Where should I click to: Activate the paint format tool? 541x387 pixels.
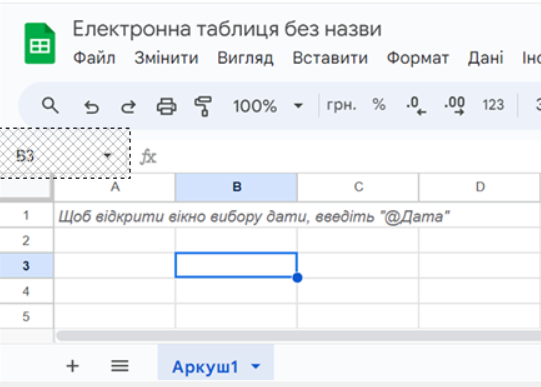point(203,106)
